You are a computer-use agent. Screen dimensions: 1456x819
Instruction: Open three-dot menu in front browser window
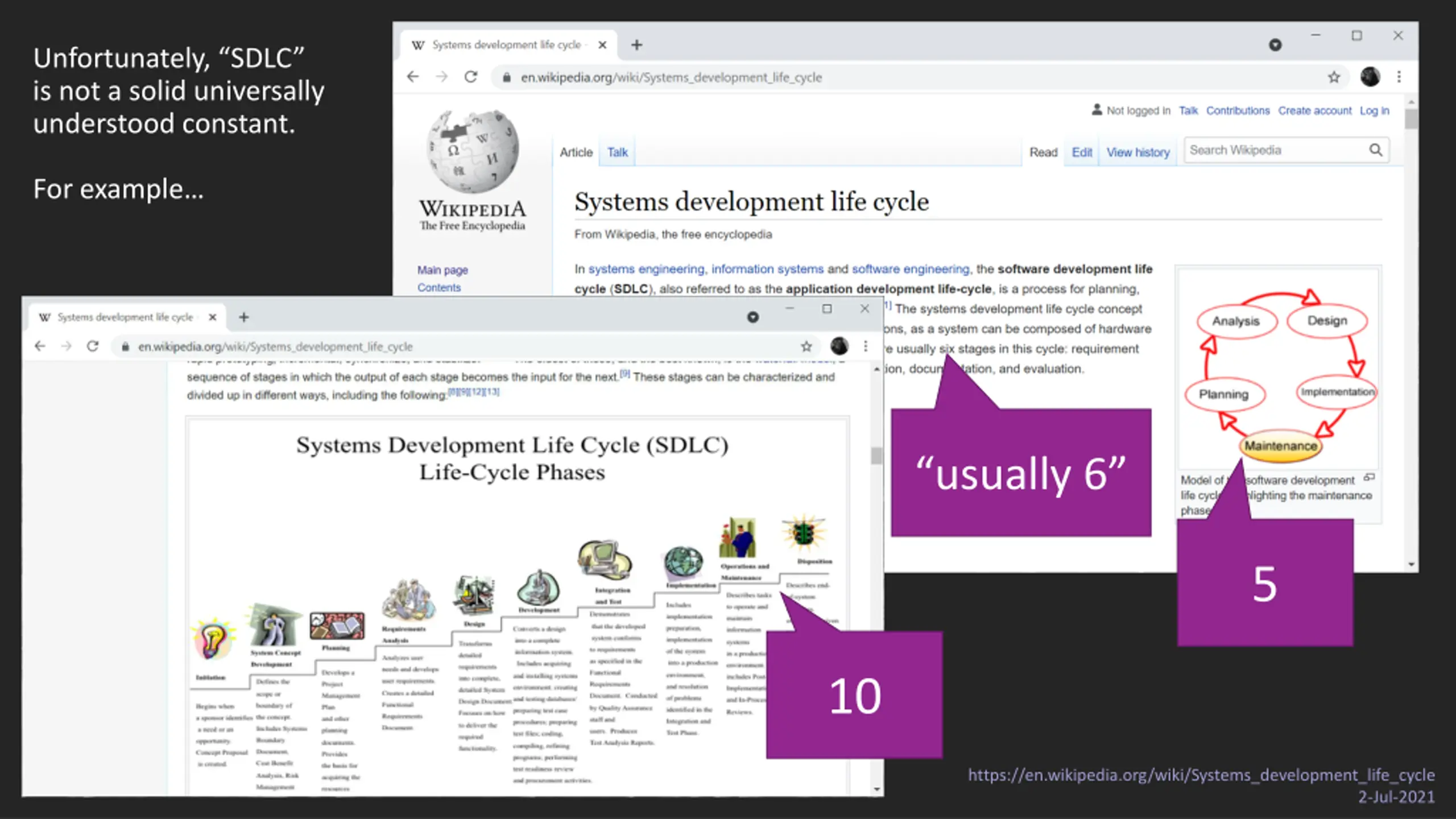(x=865, y=346)
